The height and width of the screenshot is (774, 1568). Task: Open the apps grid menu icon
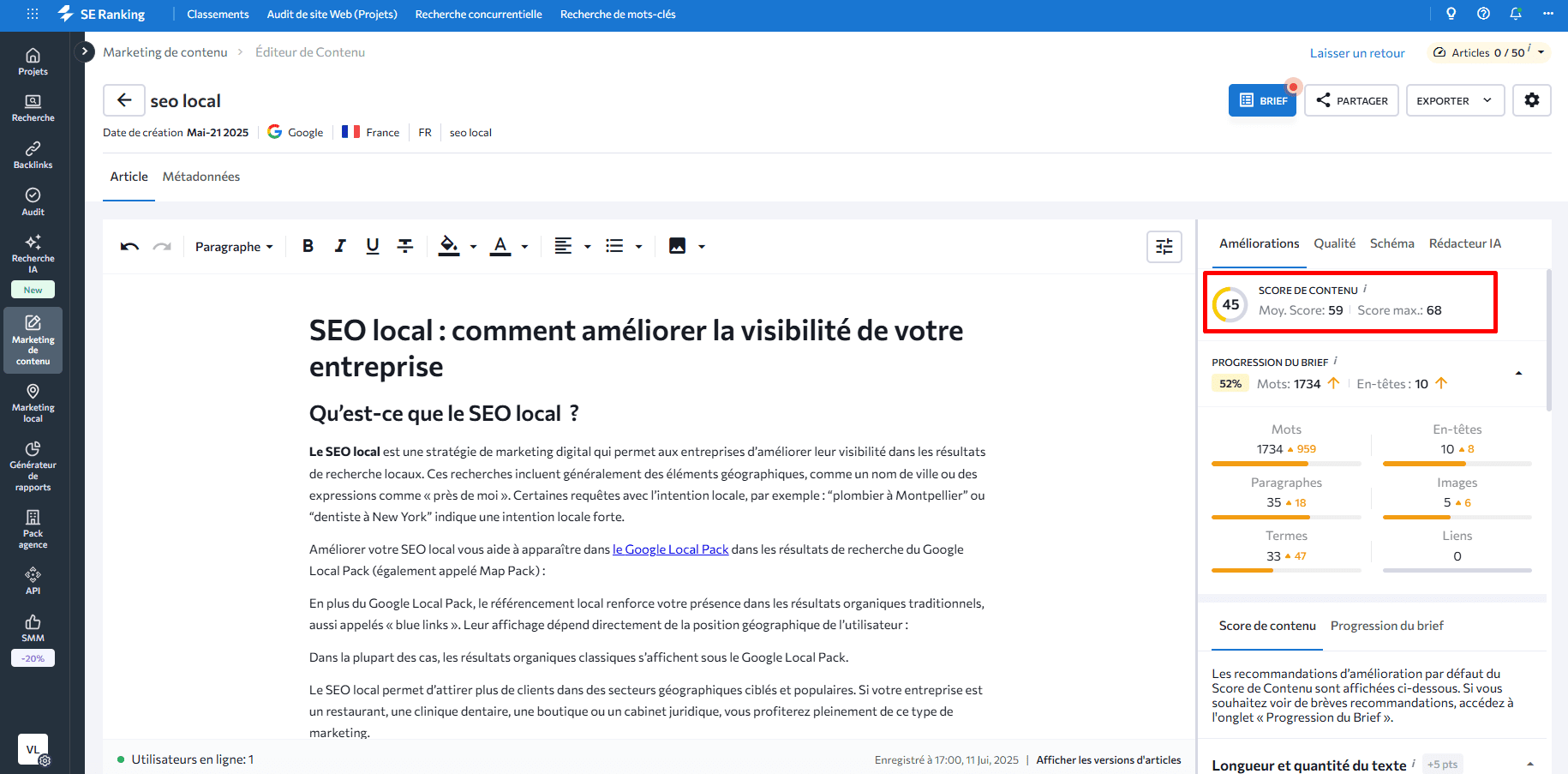click(33, 14)
